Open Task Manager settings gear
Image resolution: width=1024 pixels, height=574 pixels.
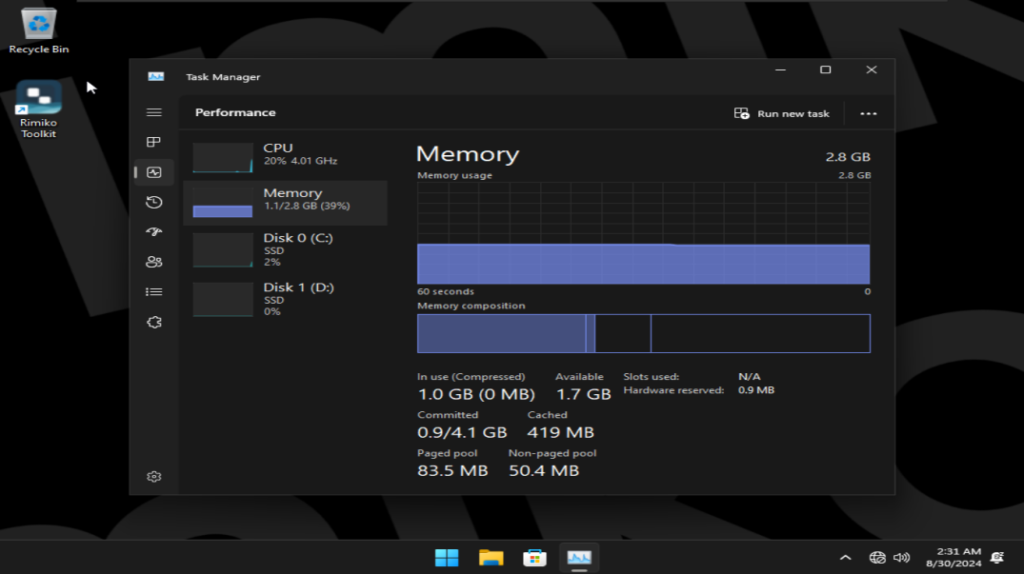click(154, 477)
